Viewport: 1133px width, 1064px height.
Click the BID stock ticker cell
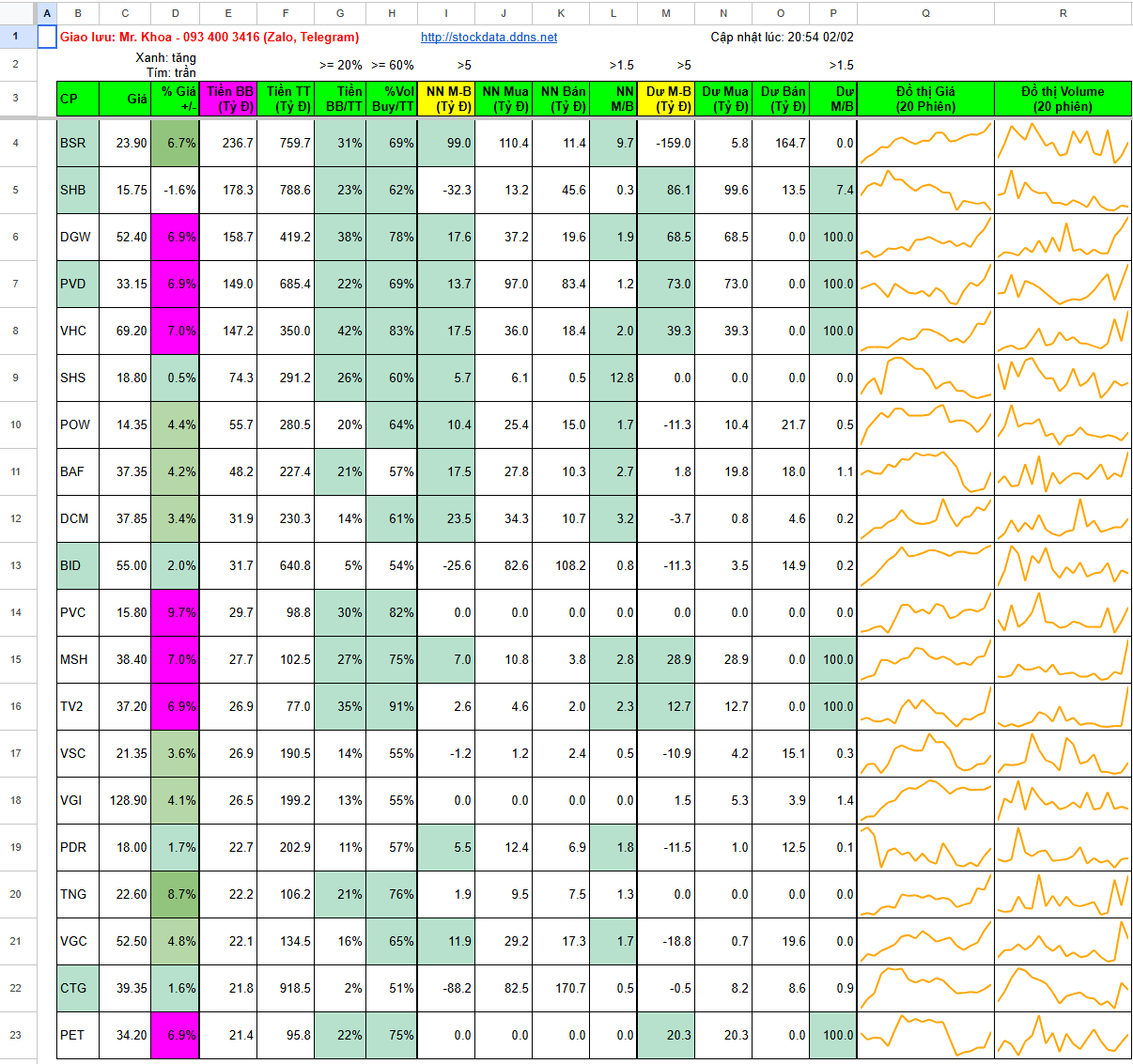[78, 565]
